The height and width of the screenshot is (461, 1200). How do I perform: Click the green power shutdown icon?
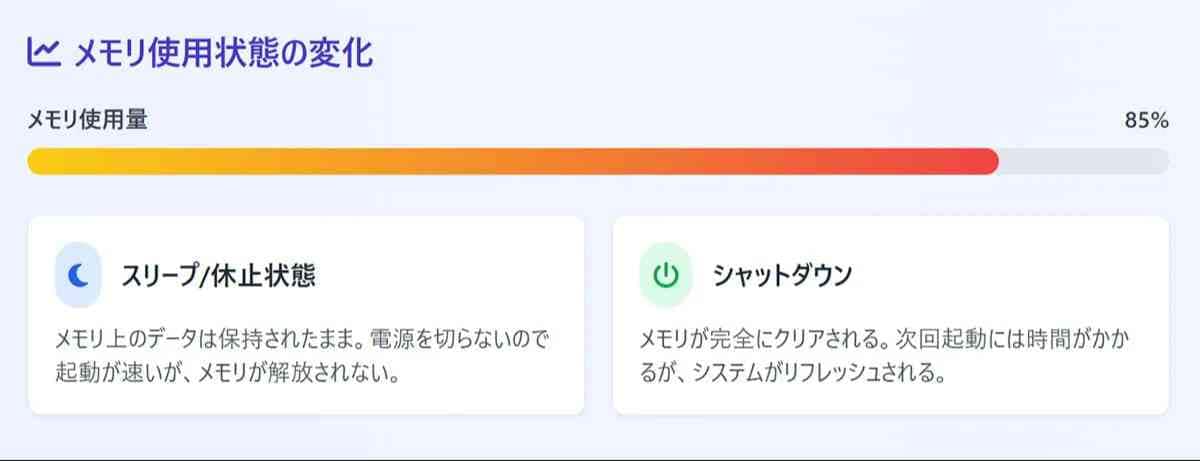pos(665,275)
